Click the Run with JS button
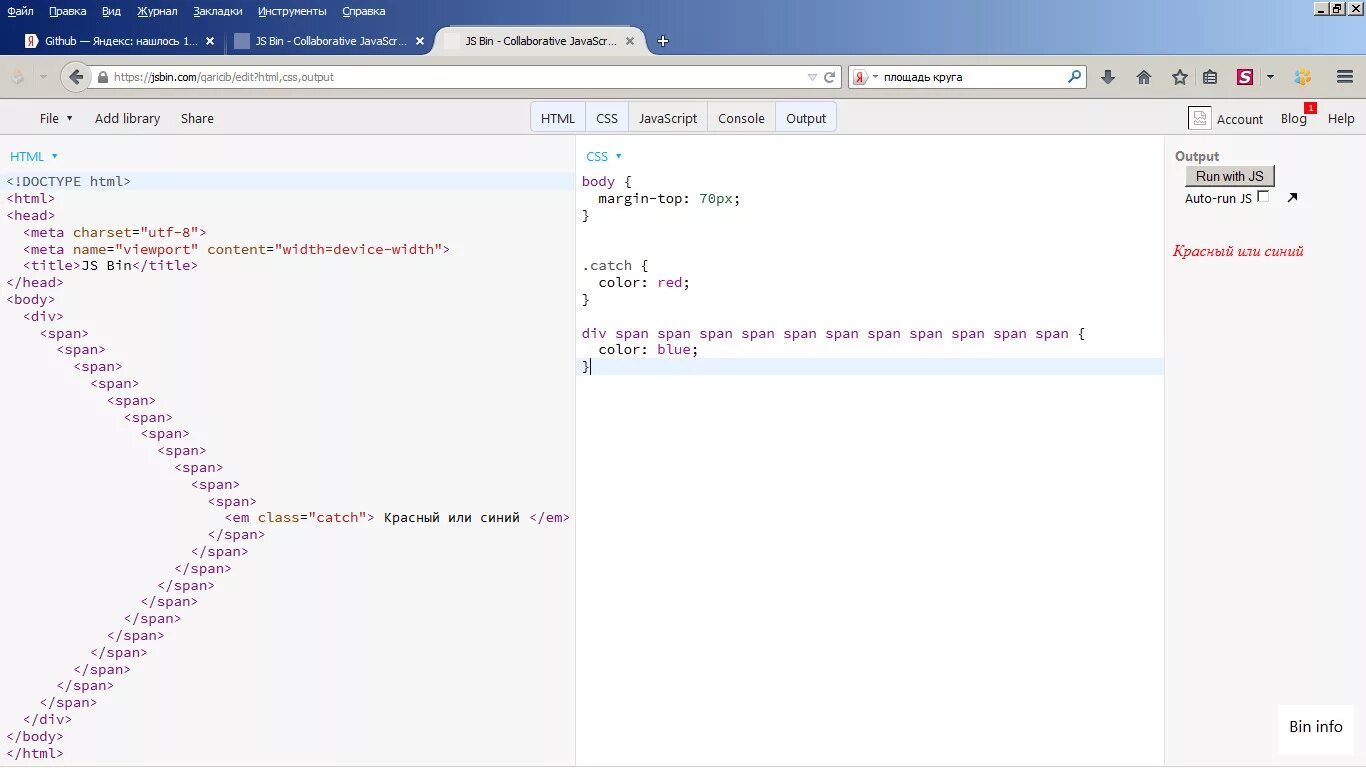The height and width of the screenshot is (768, 1366). pyautogui.click(x=1230, y=176)
